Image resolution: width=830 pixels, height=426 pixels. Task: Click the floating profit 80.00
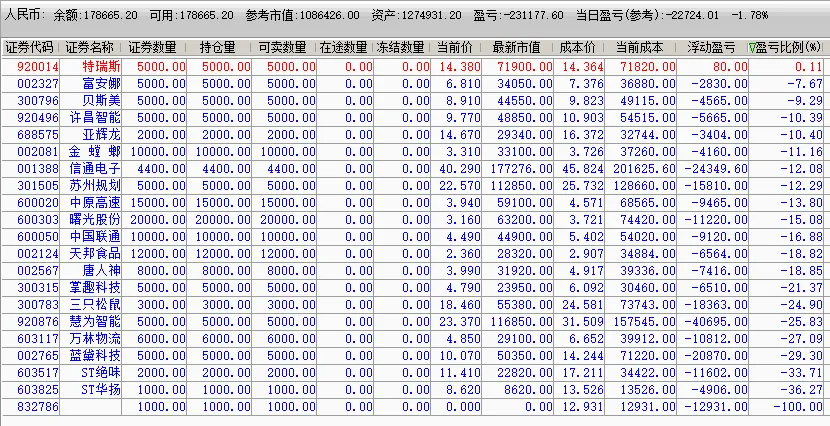730,67
